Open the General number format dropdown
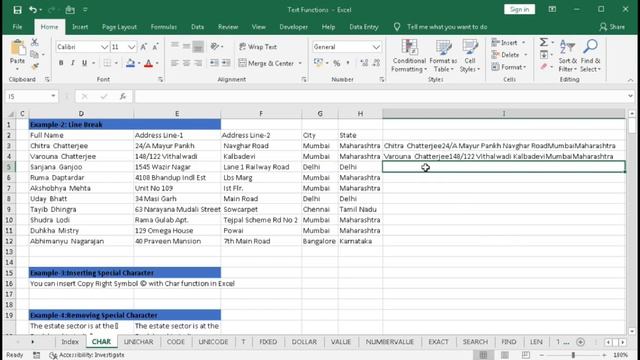Image resolution: width=640 pixels, height=360 pixels. coord(376,47)
